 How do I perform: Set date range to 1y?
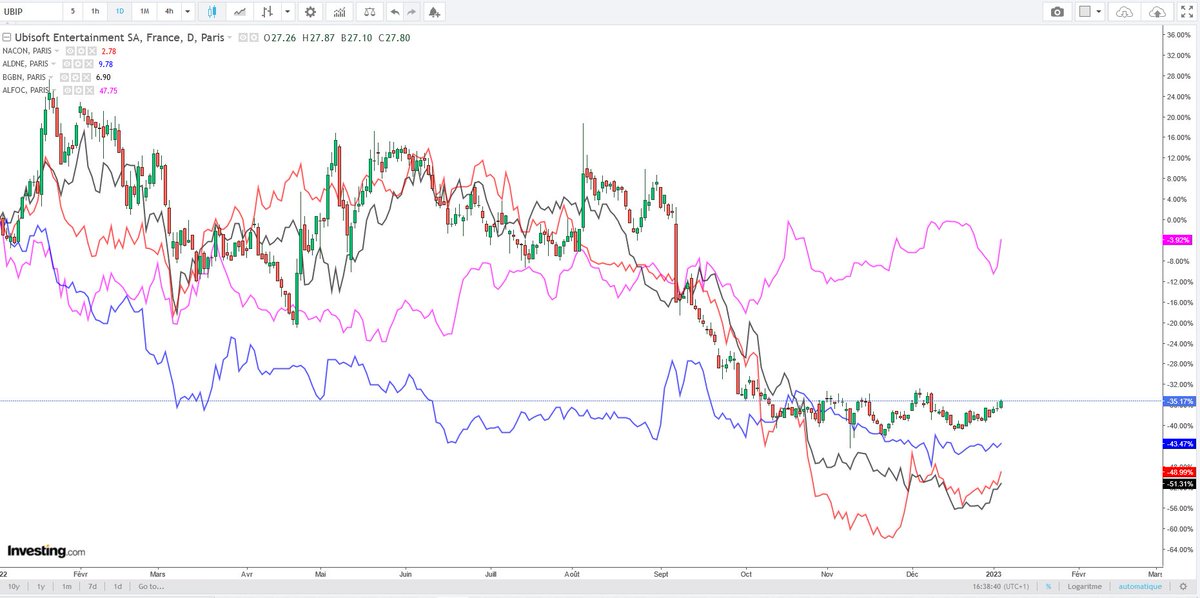tap(40, 587)
